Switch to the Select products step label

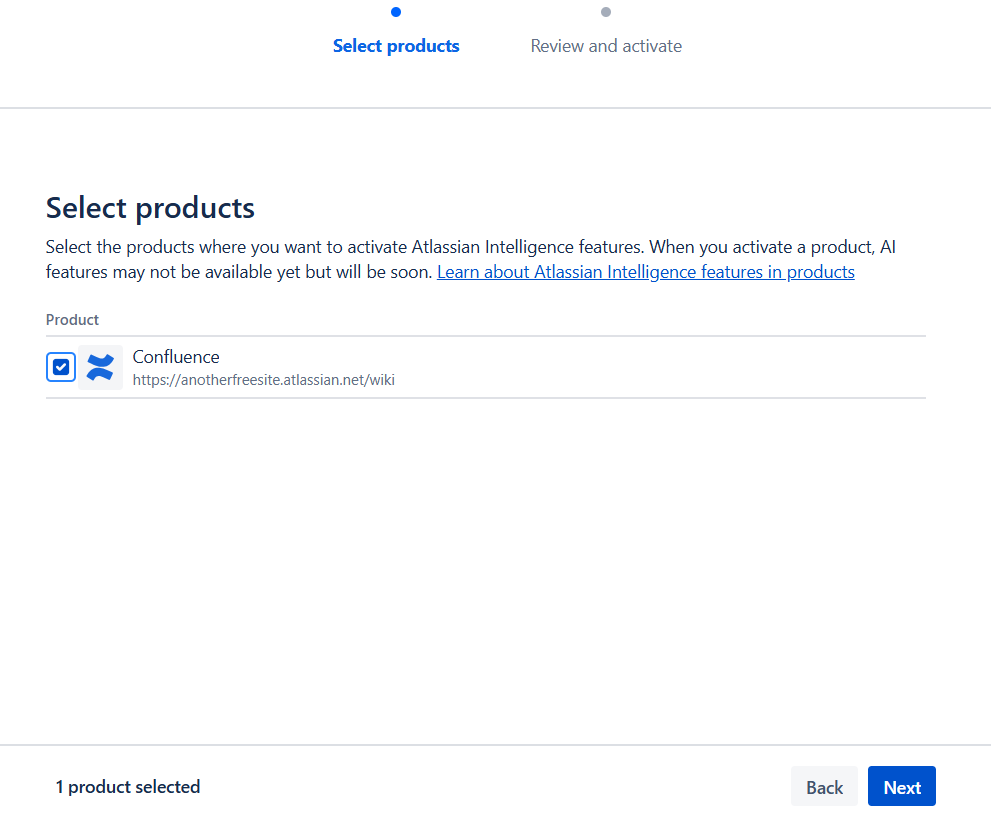click(x=396, y=46)
